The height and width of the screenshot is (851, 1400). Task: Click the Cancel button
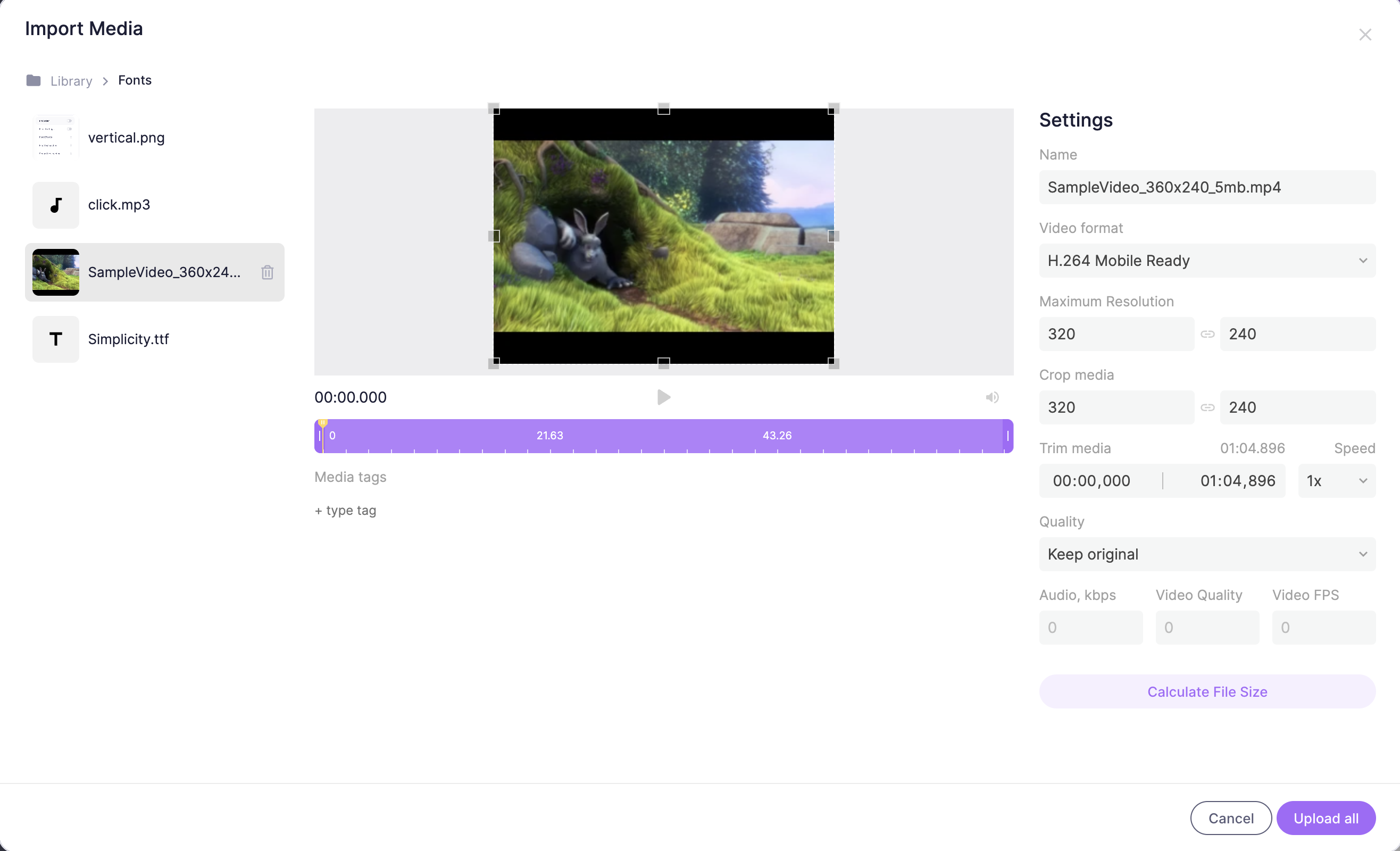tap(1231, 818)
